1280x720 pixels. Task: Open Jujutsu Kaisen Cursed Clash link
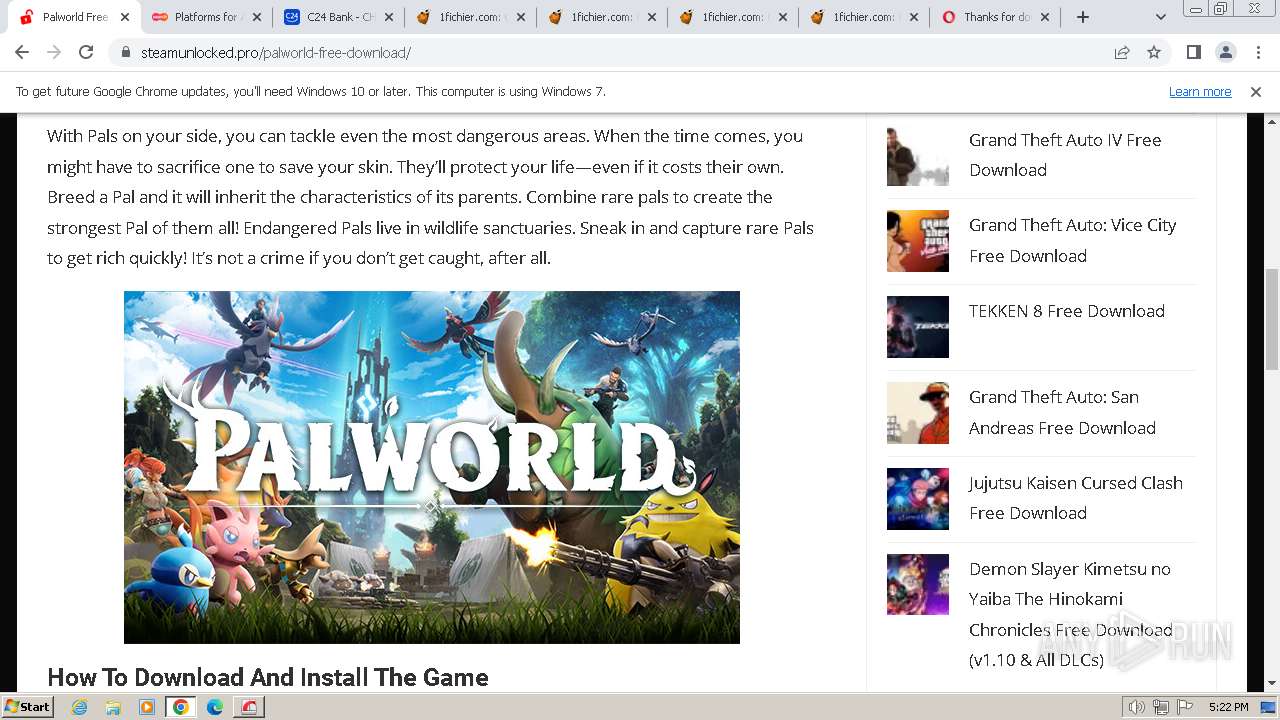point(1075,498)
